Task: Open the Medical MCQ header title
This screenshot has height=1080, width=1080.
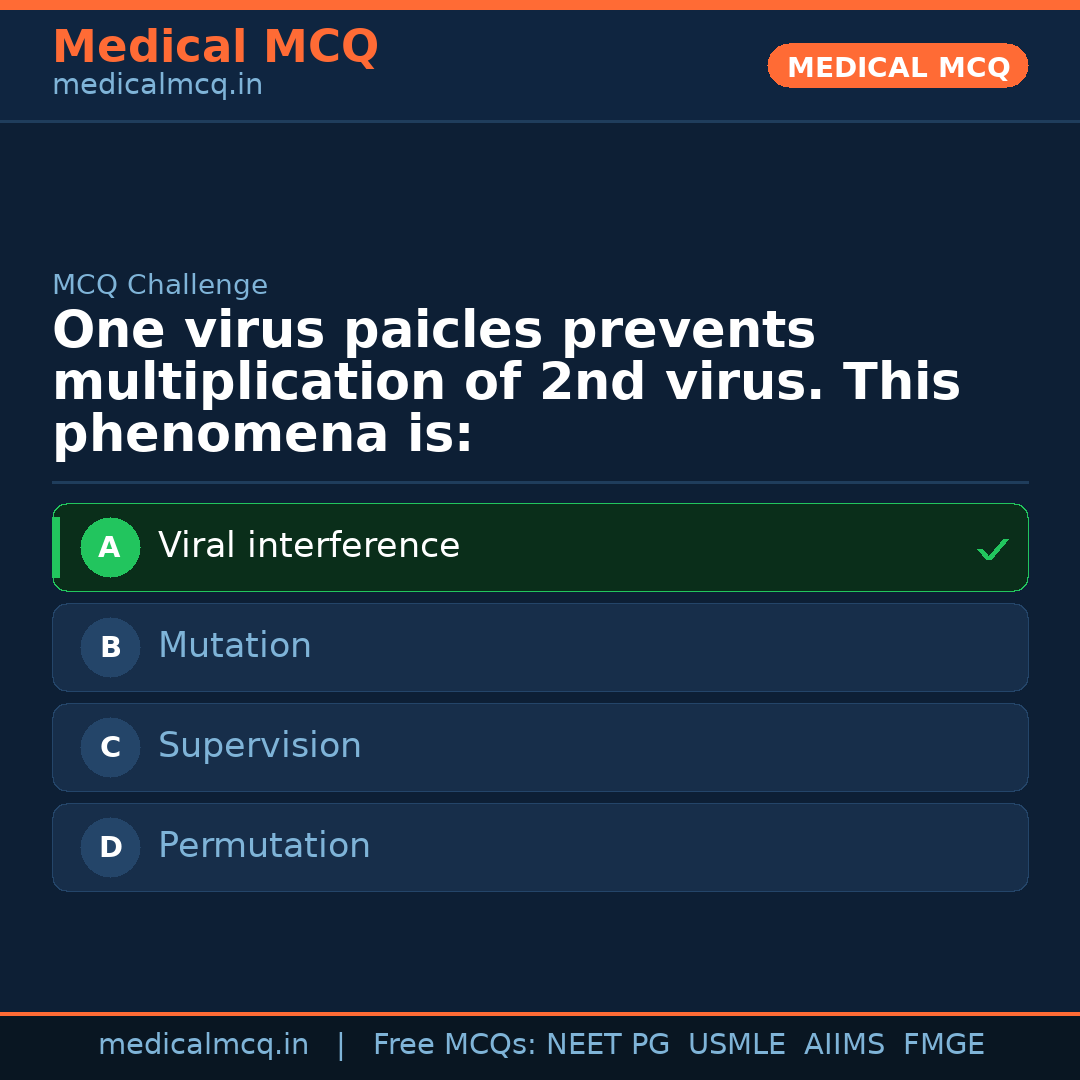Action: (x=215, y=47)
